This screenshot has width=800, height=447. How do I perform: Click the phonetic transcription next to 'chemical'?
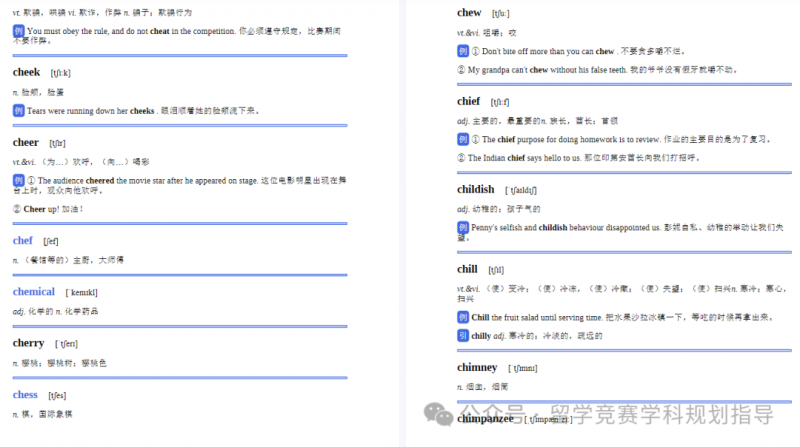[82, 292]
